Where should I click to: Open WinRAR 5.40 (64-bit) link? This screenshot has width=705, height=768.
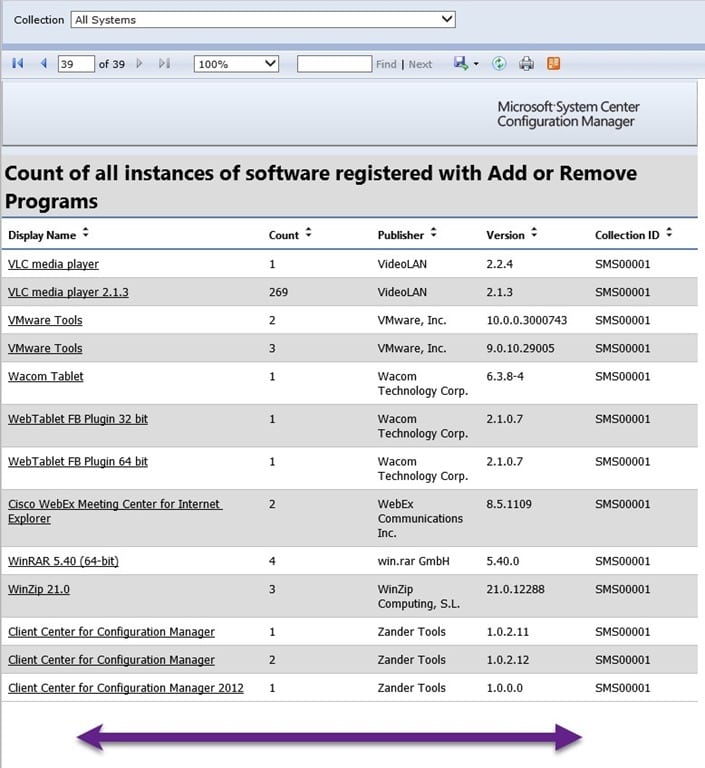[x=63, y=561]
